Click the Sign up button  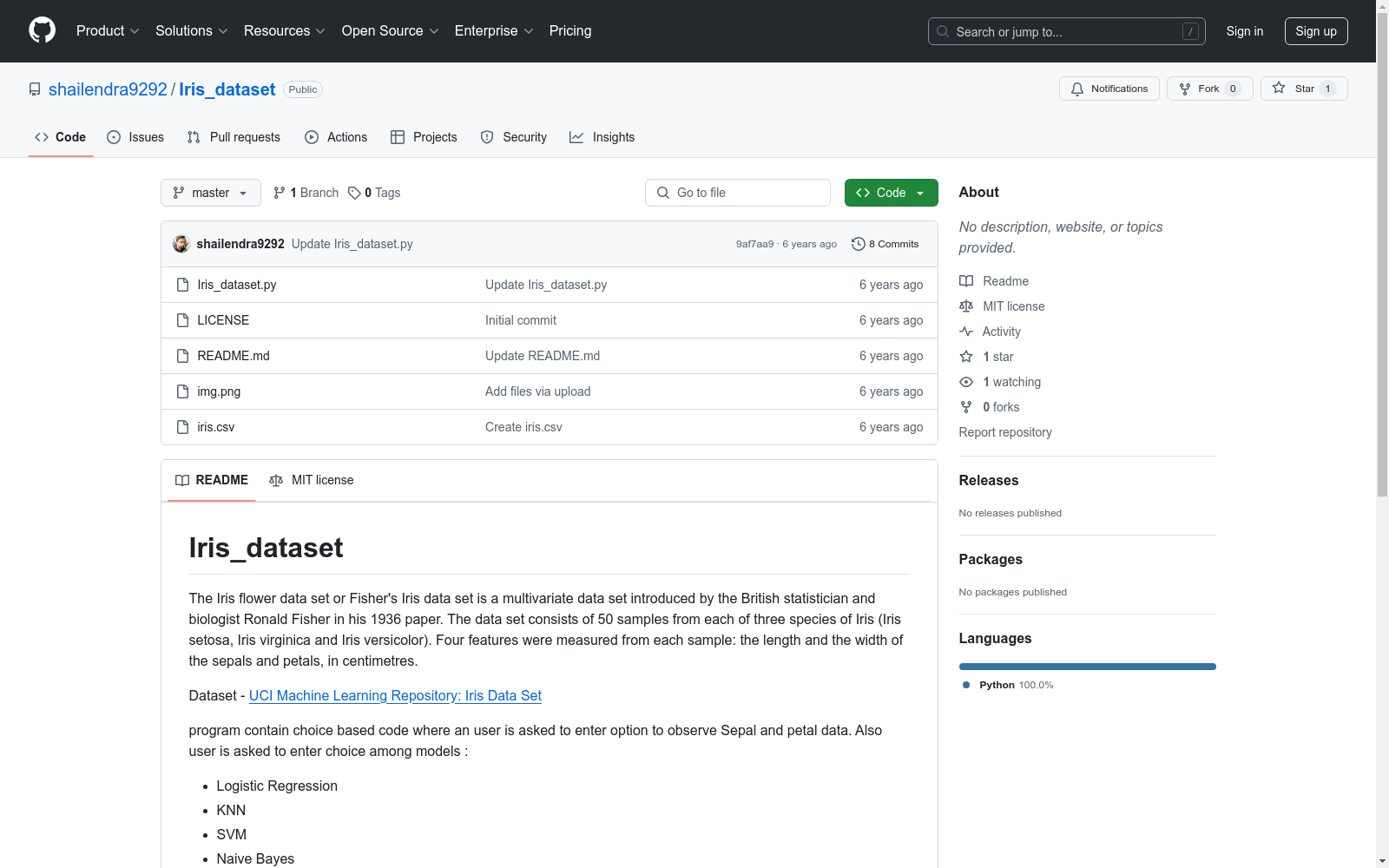tap(1316, 31)
